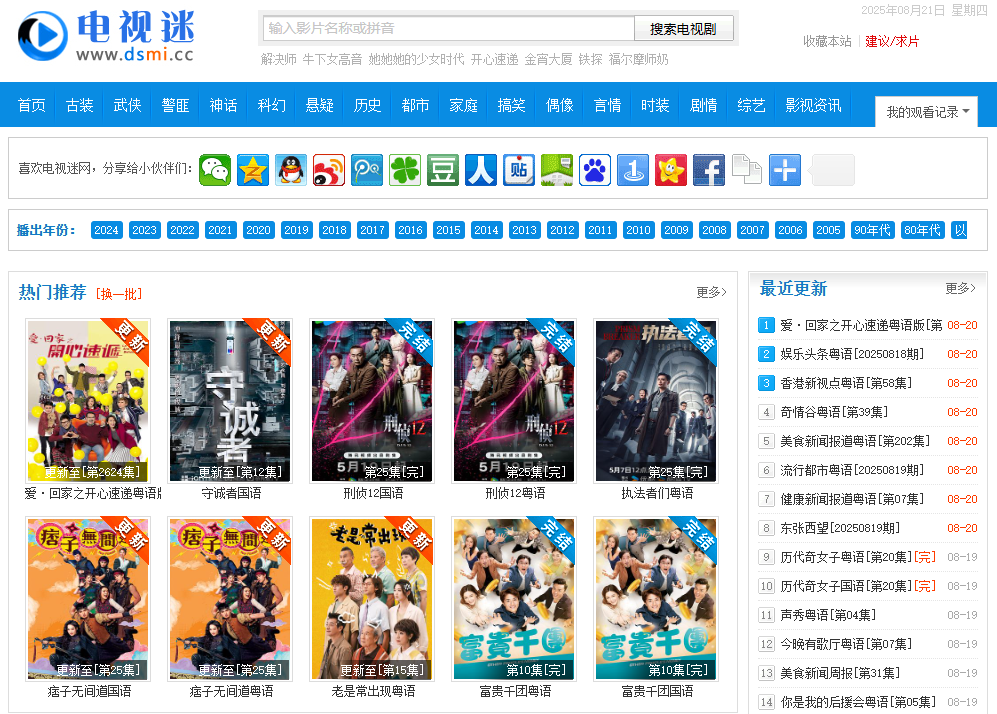Screen dimensions: 997x714
Task: Open the 我的观看记录 dropdown
Action: (926, 112)
